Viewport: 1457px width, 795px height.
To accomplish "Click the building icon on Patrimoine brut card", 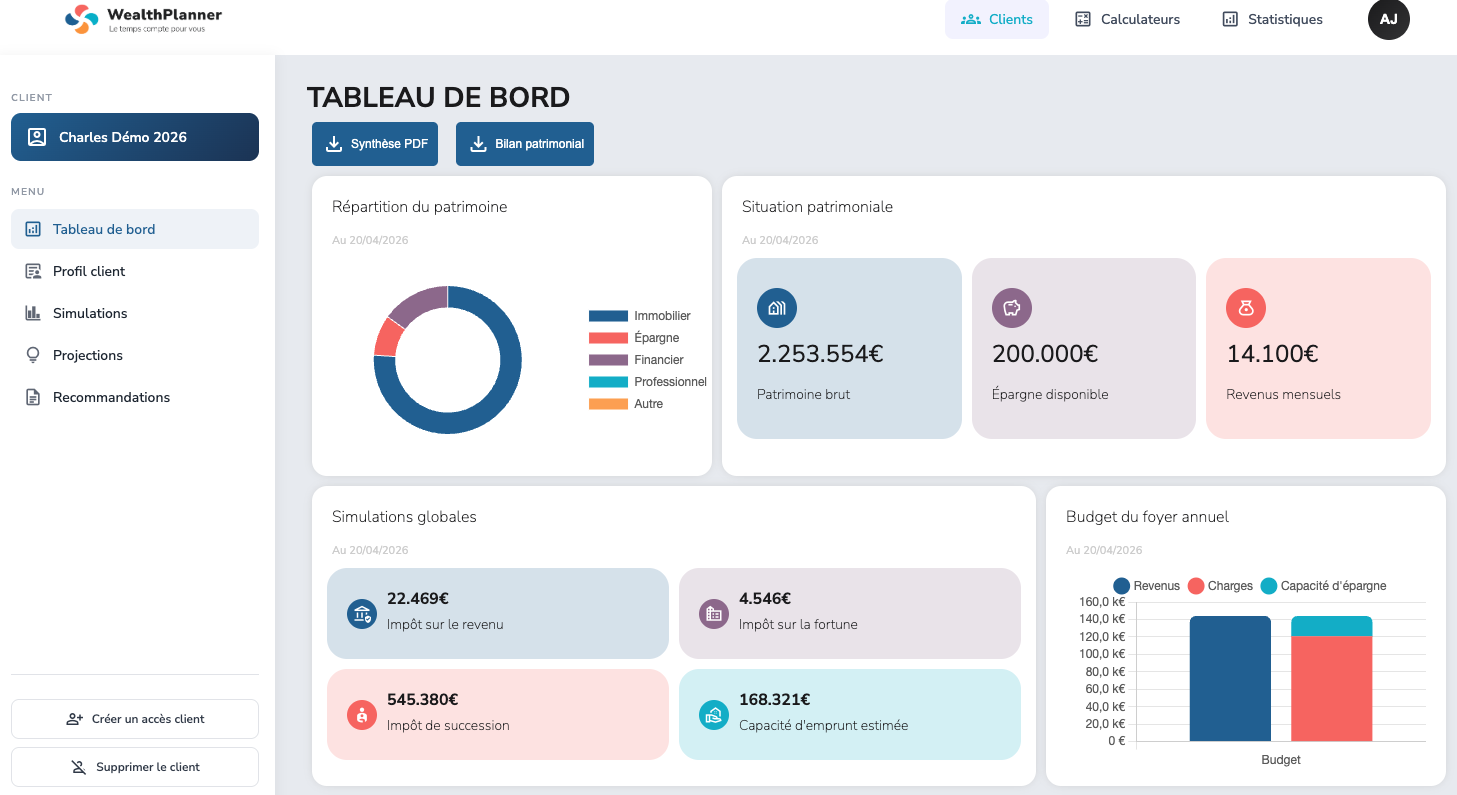I will [777, 308].
